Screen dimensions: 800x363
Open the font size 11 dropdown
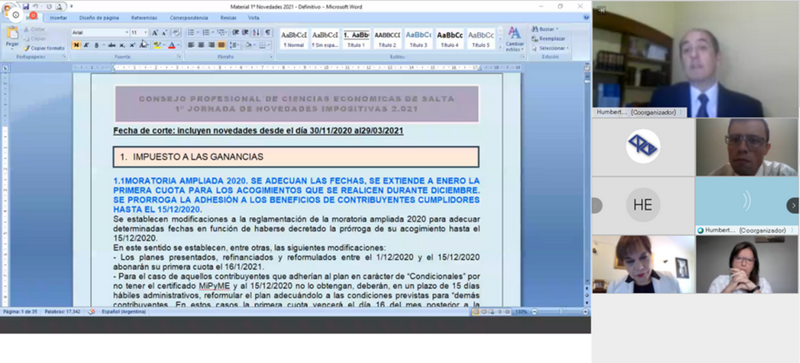click(139, 33)
